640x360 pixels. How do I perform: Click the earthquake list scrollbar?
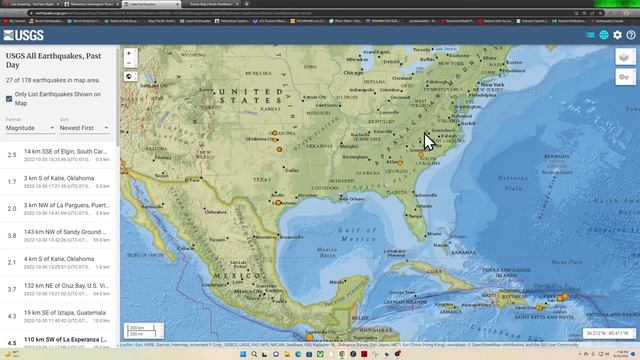point(118,98)
